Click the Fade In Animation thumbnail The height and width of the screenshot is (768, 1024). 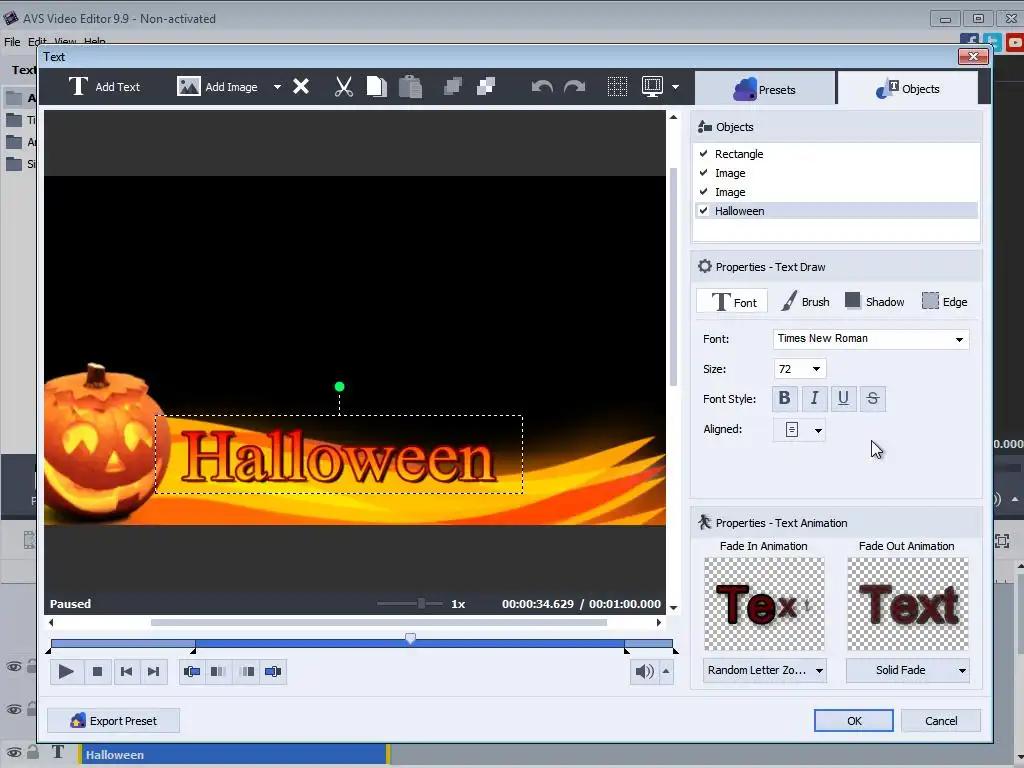[764, 604]
